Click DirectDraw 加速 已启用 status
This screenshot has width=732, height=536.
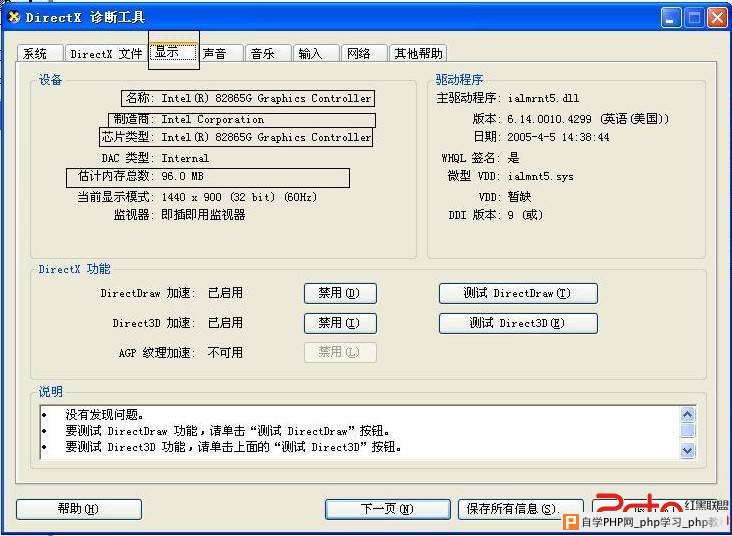[225, 293]
